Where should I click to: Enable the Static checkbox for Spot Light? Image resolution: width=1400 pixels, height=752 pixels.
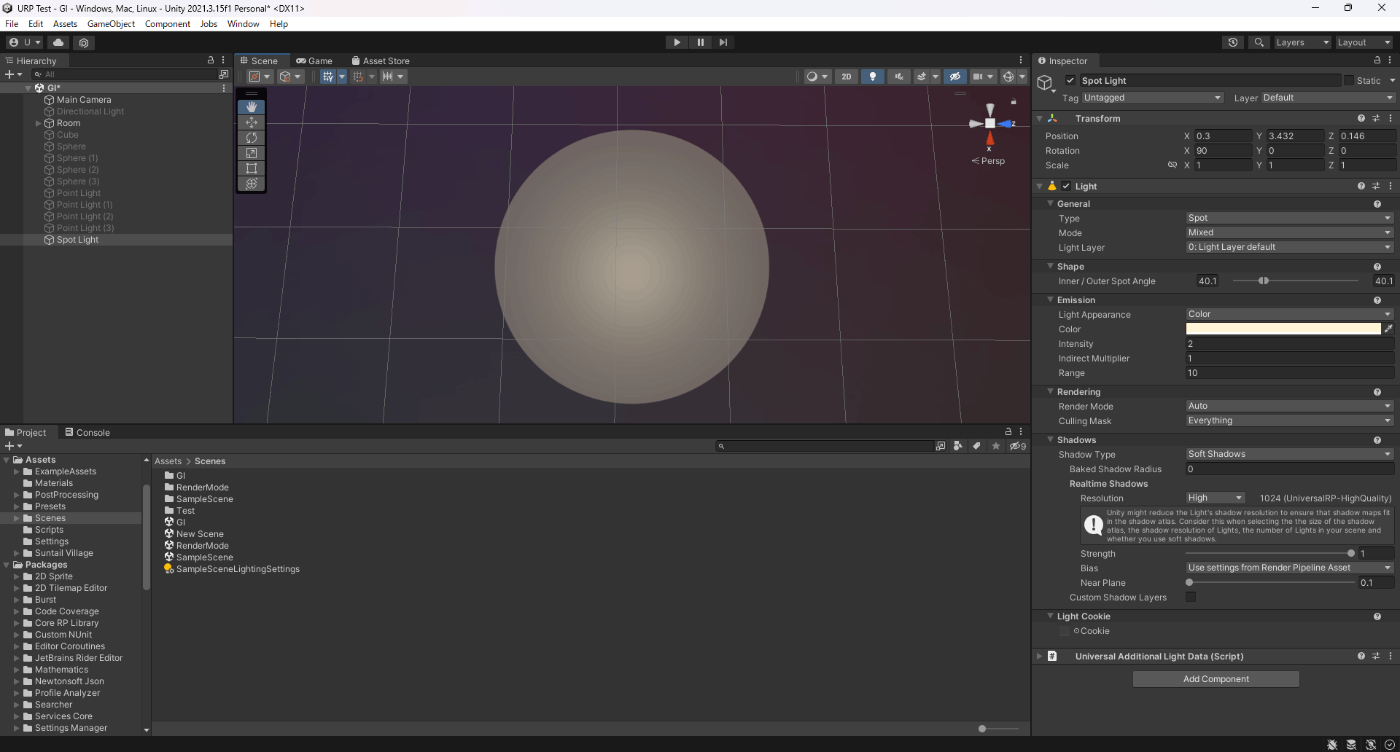pos(1348,81)
